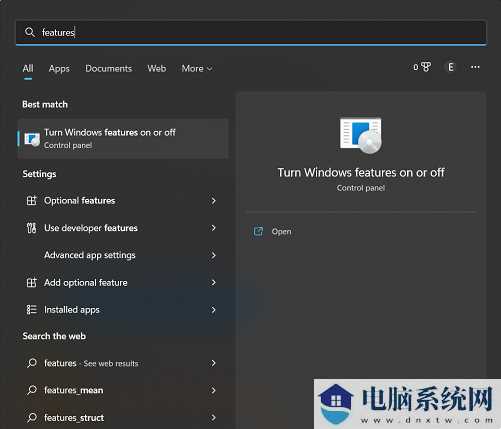Expand the features web results chevron
The image size is (501, 429).
(213, 363)
